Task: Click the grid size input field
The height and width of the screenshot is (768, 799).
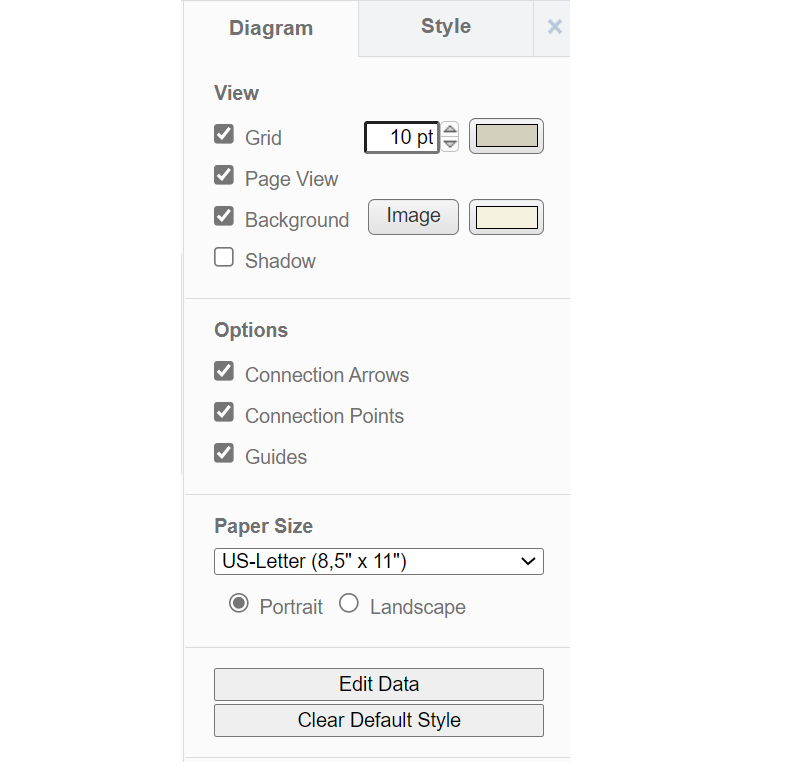Action: pyautogui.click(x=401, y=137)
